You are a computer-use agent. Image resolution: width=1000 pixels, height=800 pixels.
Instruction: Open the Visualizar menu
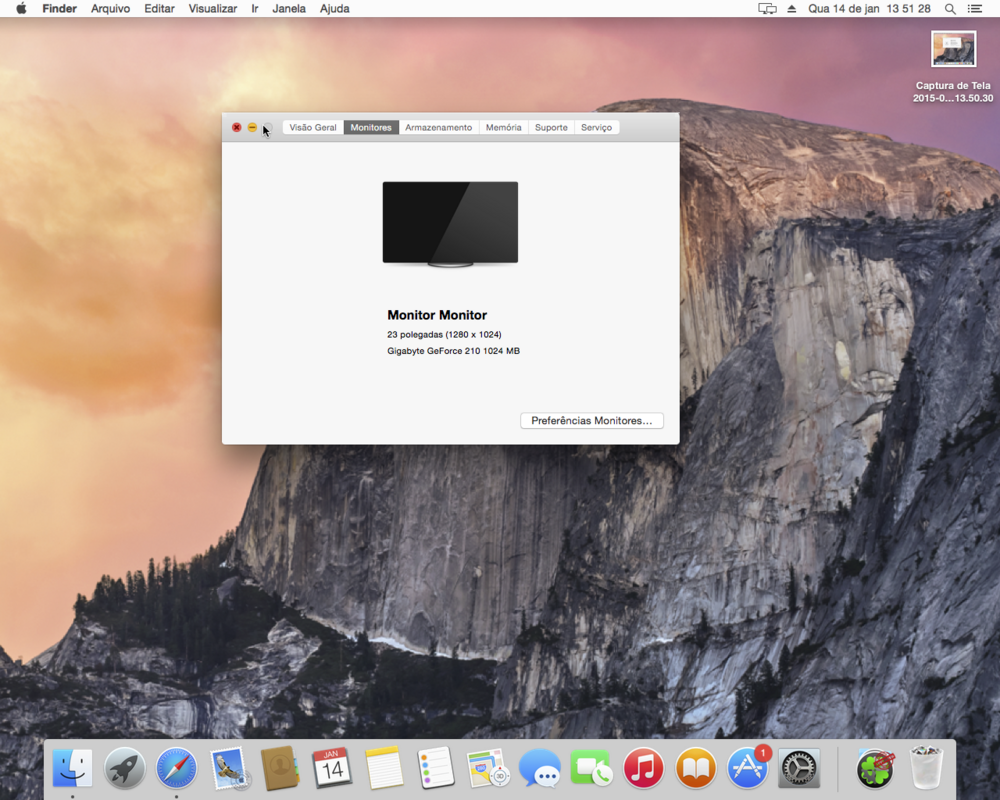212,9
